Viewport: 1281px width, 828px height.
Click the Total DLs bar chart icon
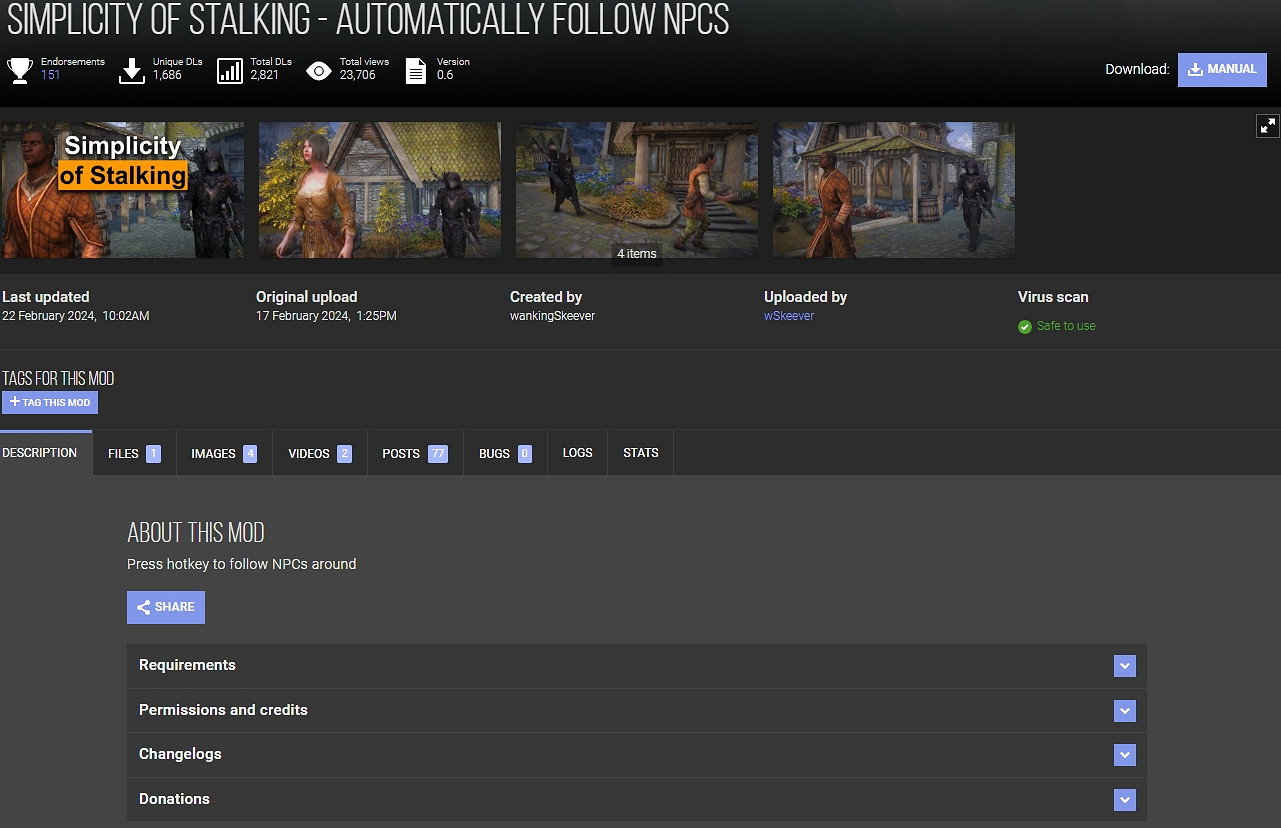pyautogui.click(x=230, y=70)
